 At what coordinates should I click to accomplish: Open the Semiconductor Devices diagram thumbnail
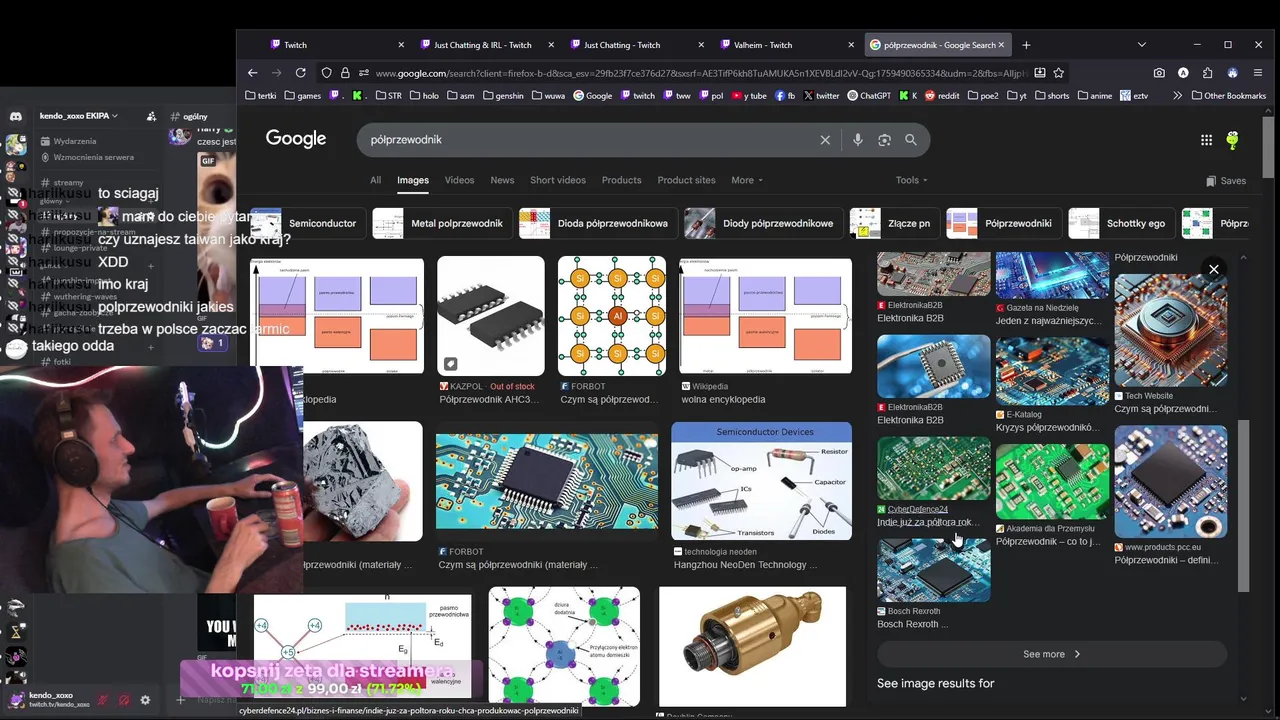click(x=761, y=481)
